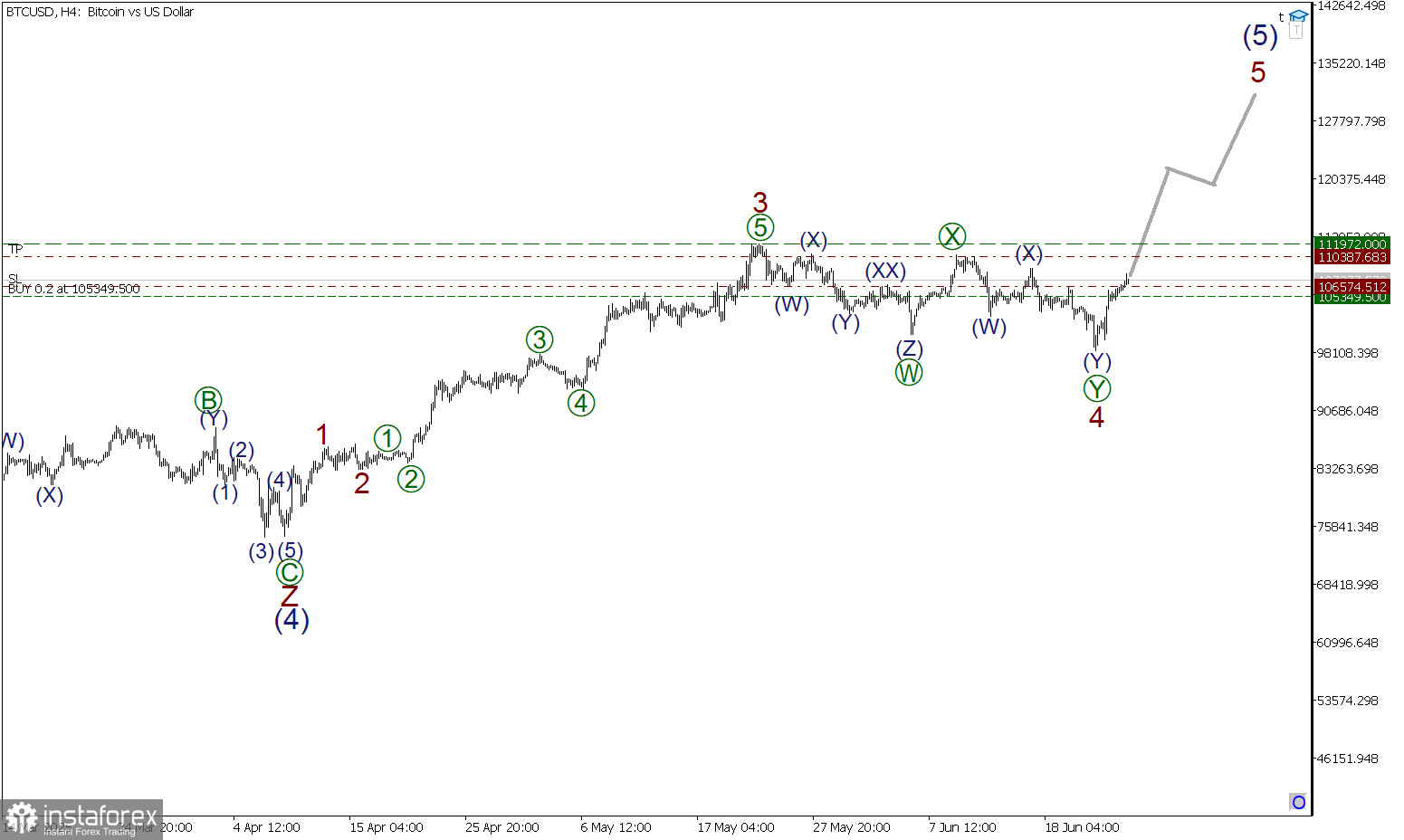Click the 53574.298 price axis value
Screen dimensions: 1404x840
tap(1349, 701)
